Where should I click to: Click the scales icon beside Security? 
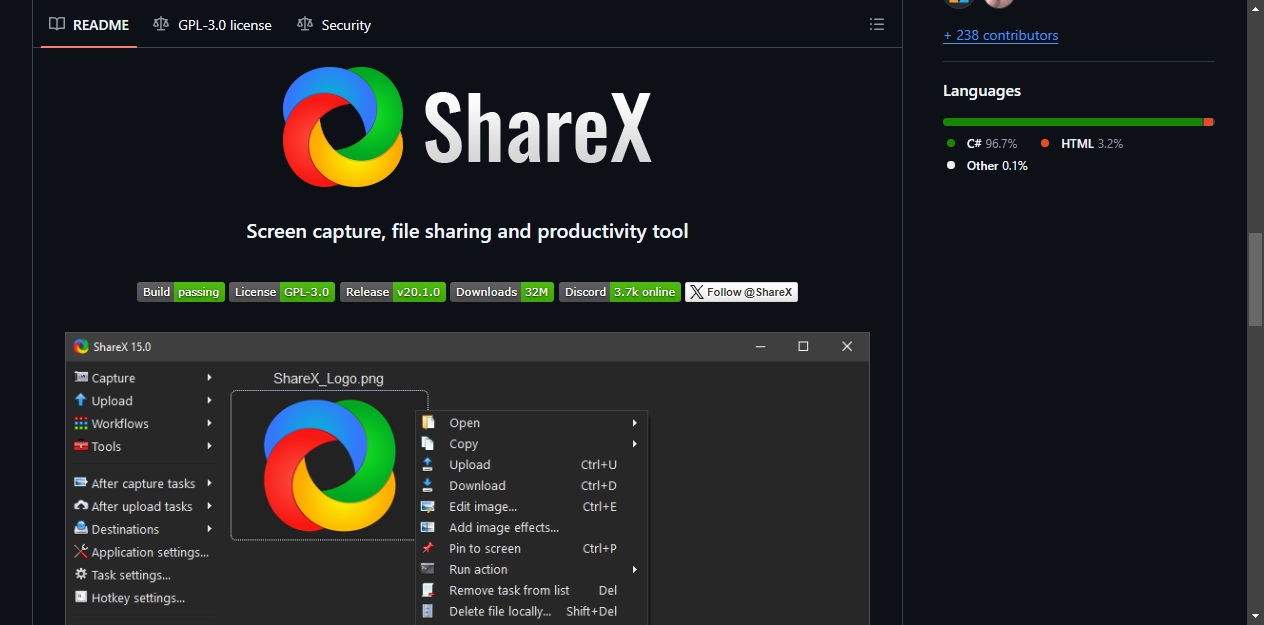pos(305,24)
